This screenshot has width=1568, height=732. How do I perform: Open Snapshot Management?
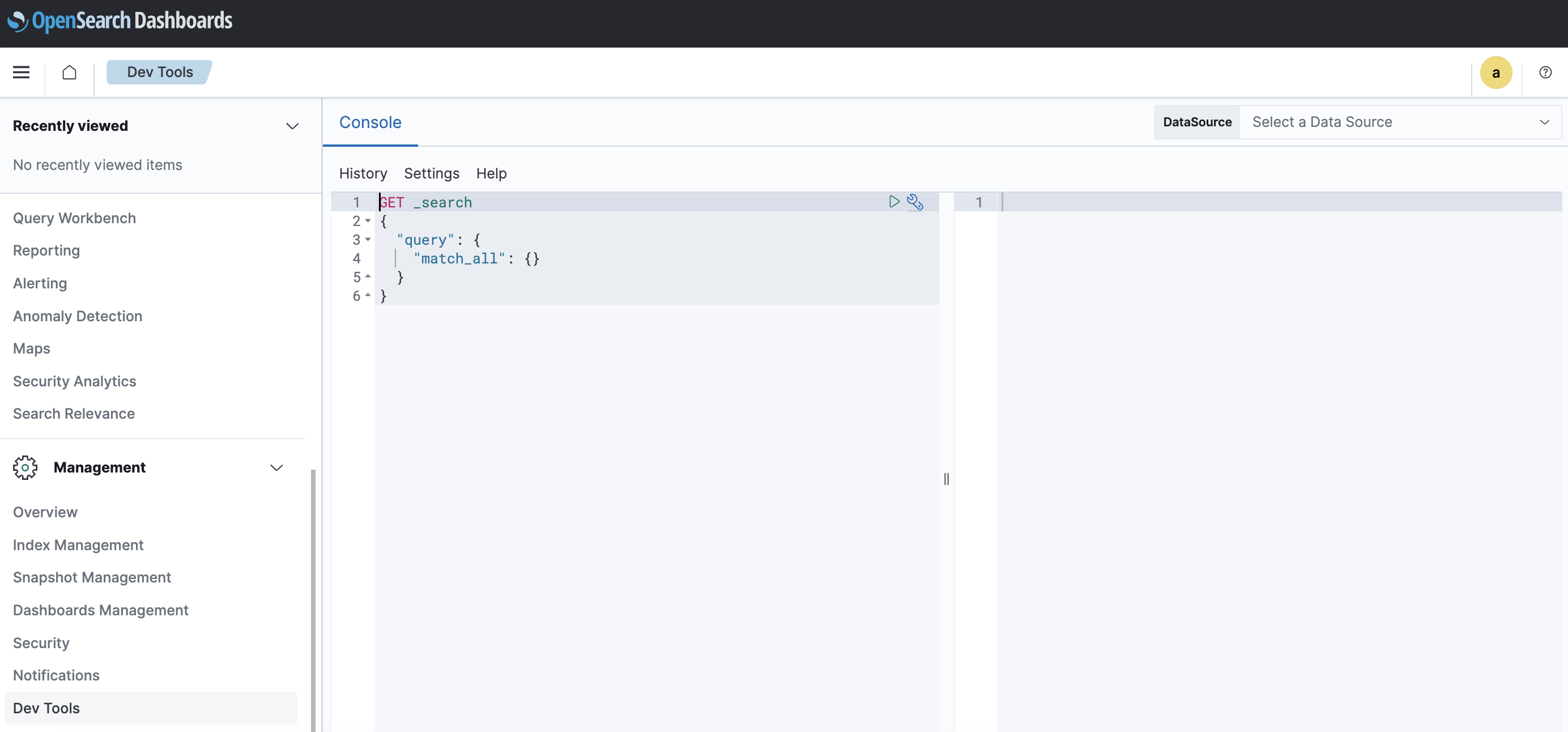(x=92, y=577)
